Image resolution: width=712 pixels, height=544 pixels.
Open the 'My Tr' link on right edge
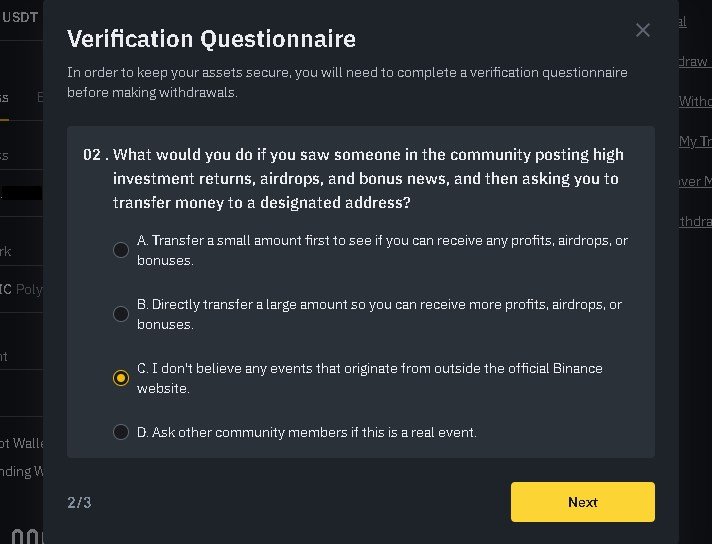695,141
